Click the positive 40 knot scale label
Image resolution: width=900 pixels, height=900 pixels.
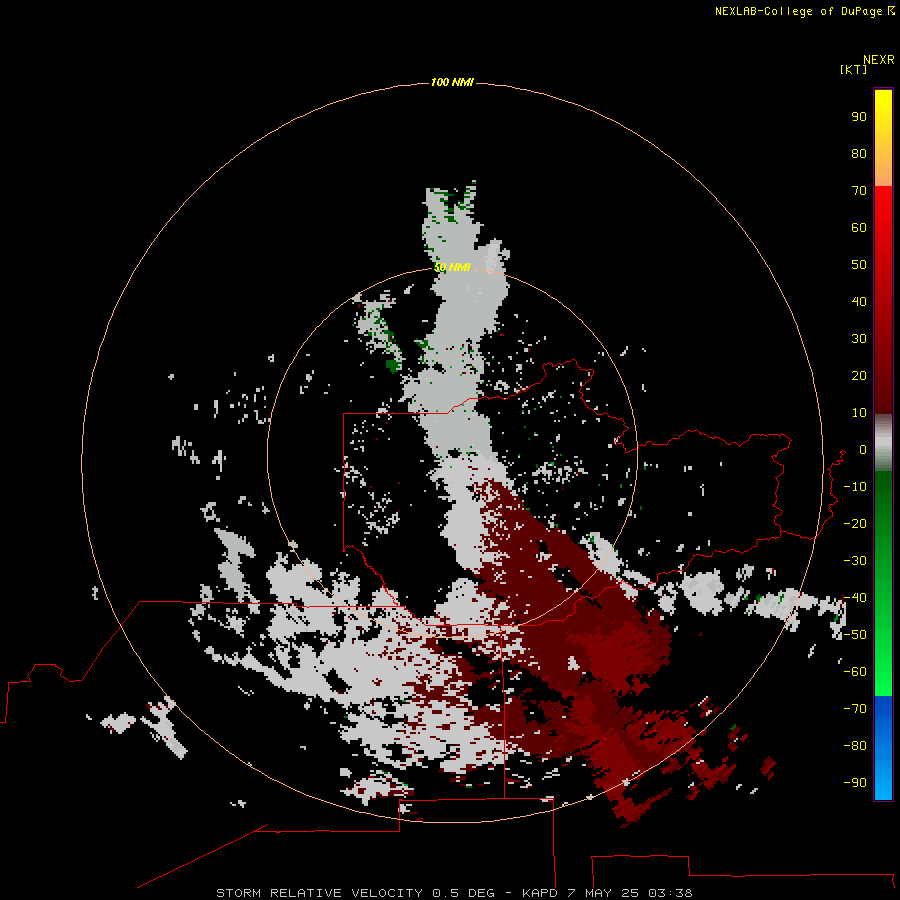pos(859,302)
